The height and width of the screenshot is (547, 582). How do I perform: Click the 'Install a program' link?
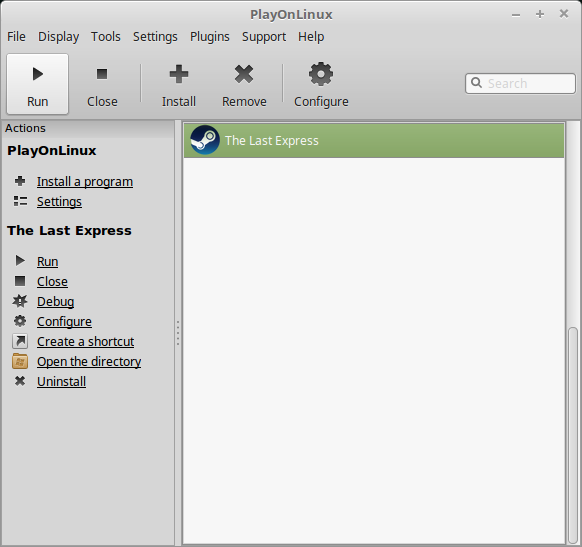click(85, 182)
